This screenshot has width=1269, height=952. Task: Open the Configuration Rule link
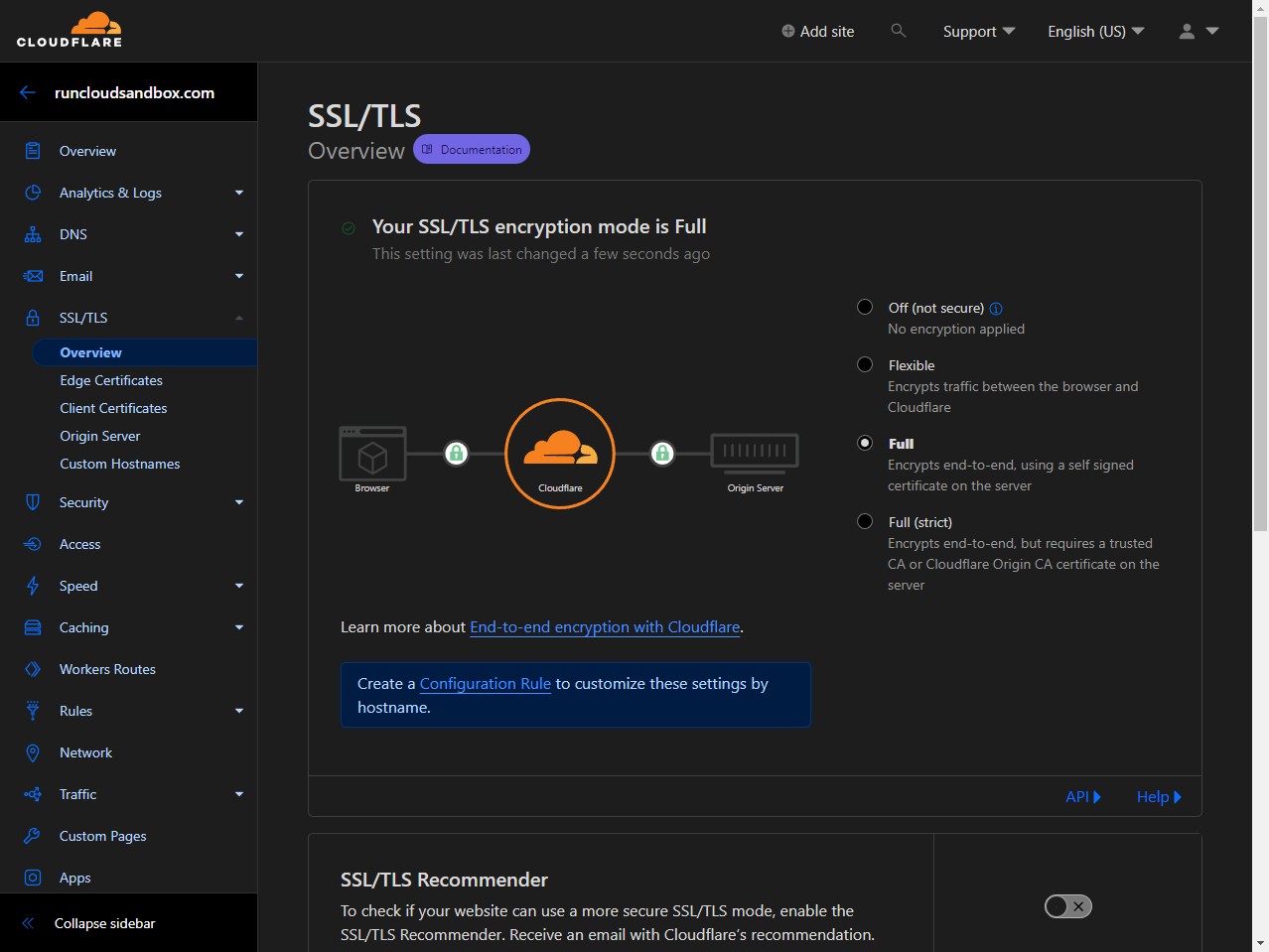[x=486, y=683]
